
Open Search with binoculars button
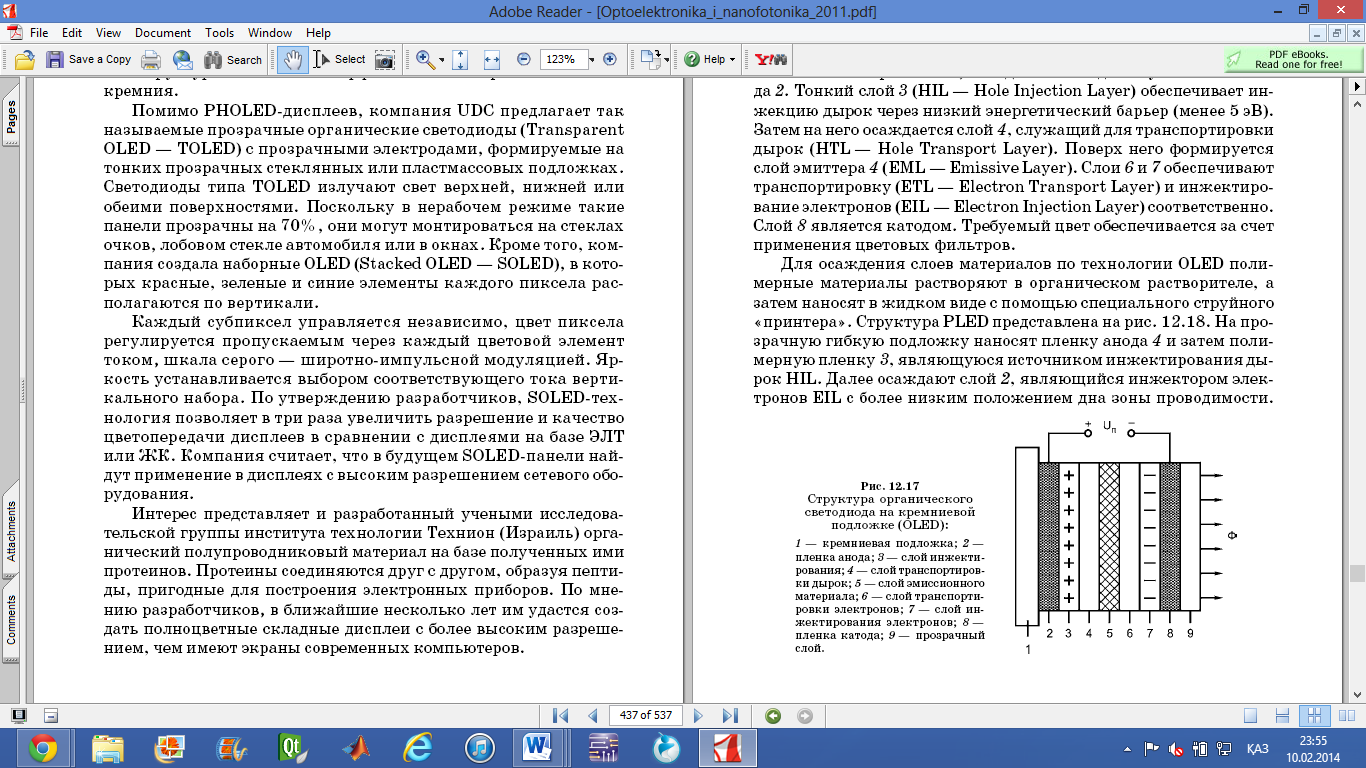[232, 59]
